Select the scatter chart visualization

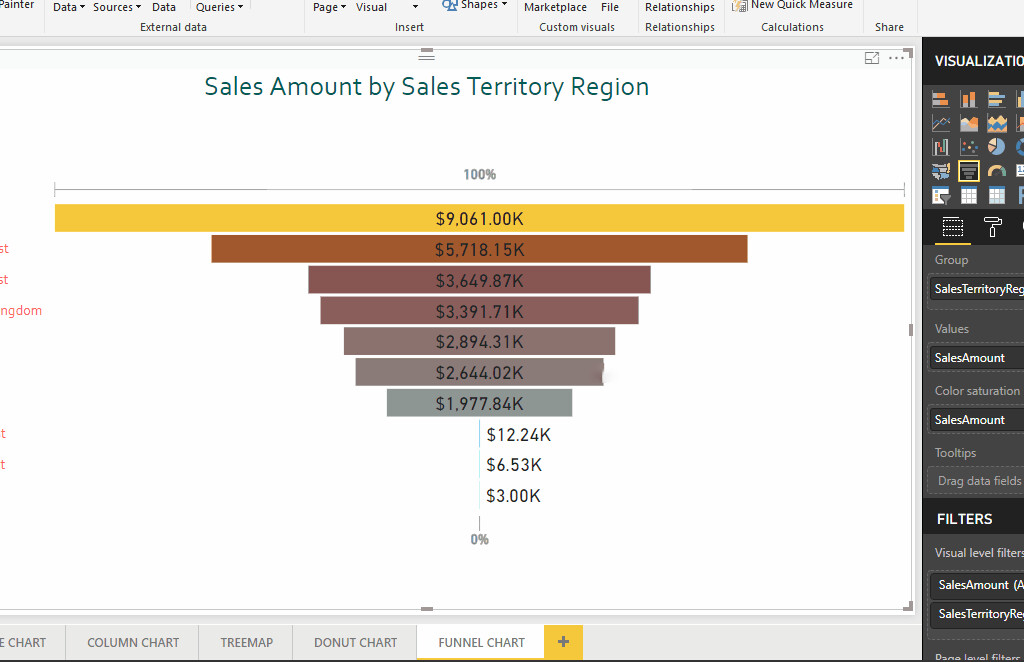pos(969,147)
